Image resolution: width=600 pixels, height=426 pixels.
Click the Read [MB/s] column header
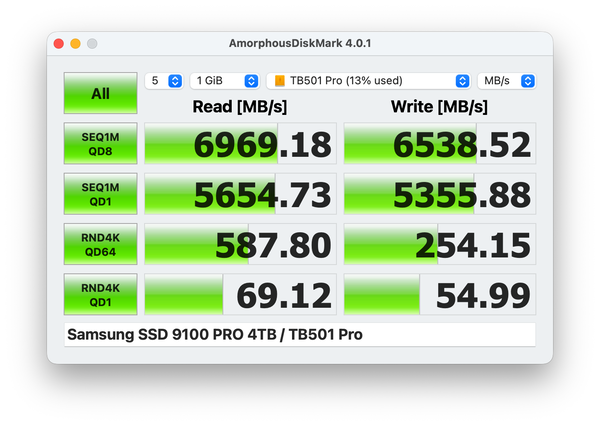[x=240, y=107]
